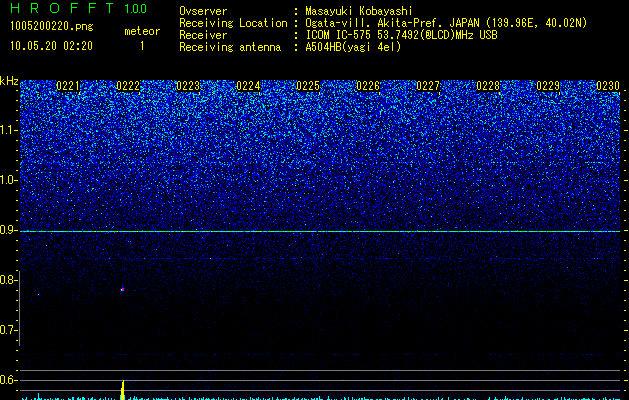Click the 0227 time marker
Viewport: 629px width, 400px height.
pyautogui.click(x=428, y=86)
